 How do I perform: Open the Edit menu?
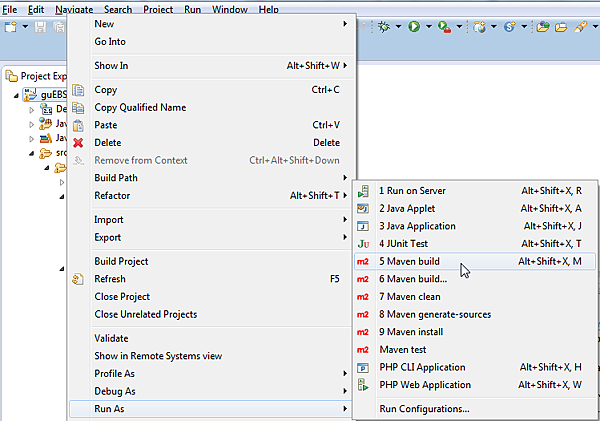(x=36, y=10)
